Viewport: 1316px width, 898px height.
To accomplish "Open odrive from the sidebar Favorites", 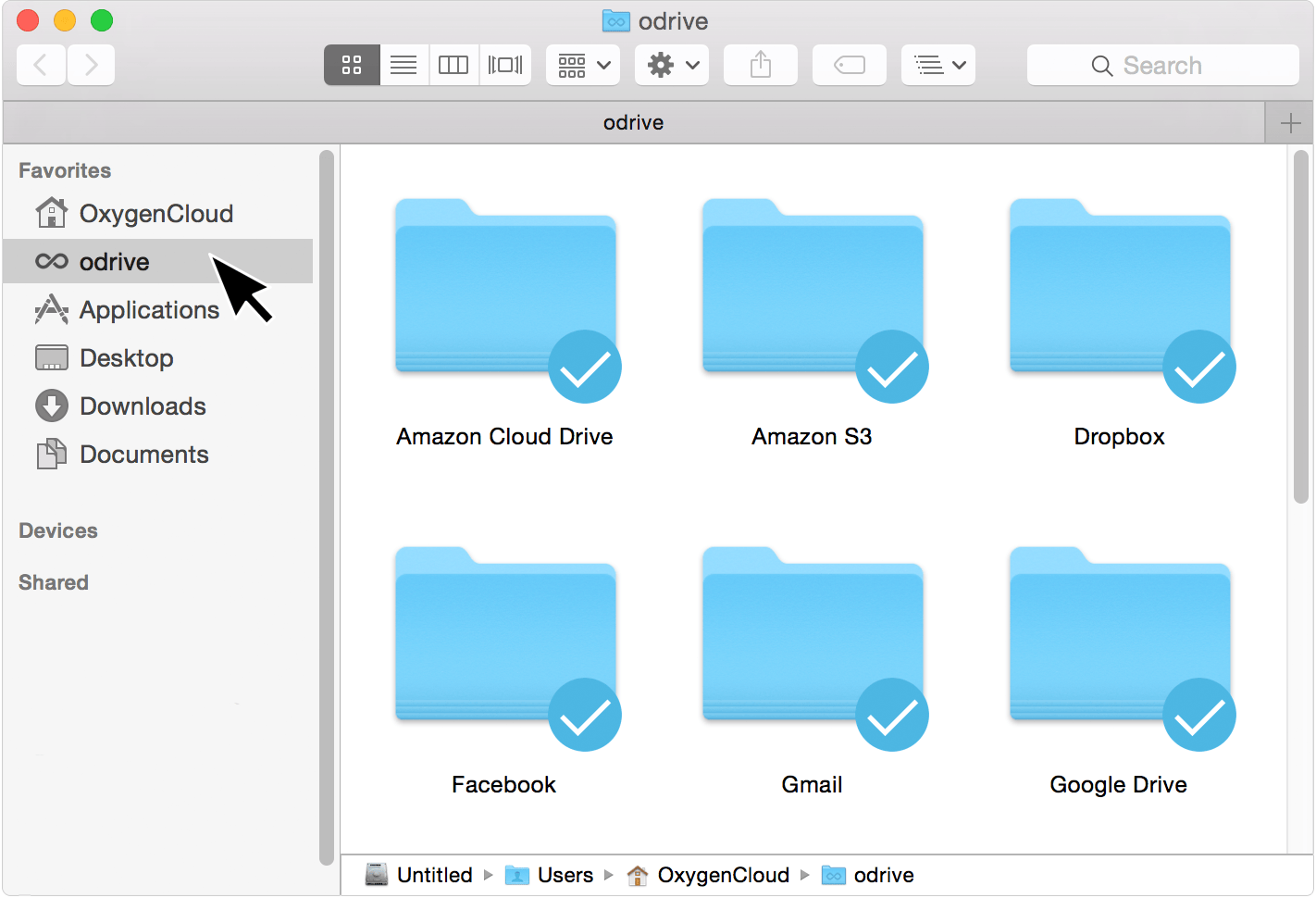I will pos(111,261).
